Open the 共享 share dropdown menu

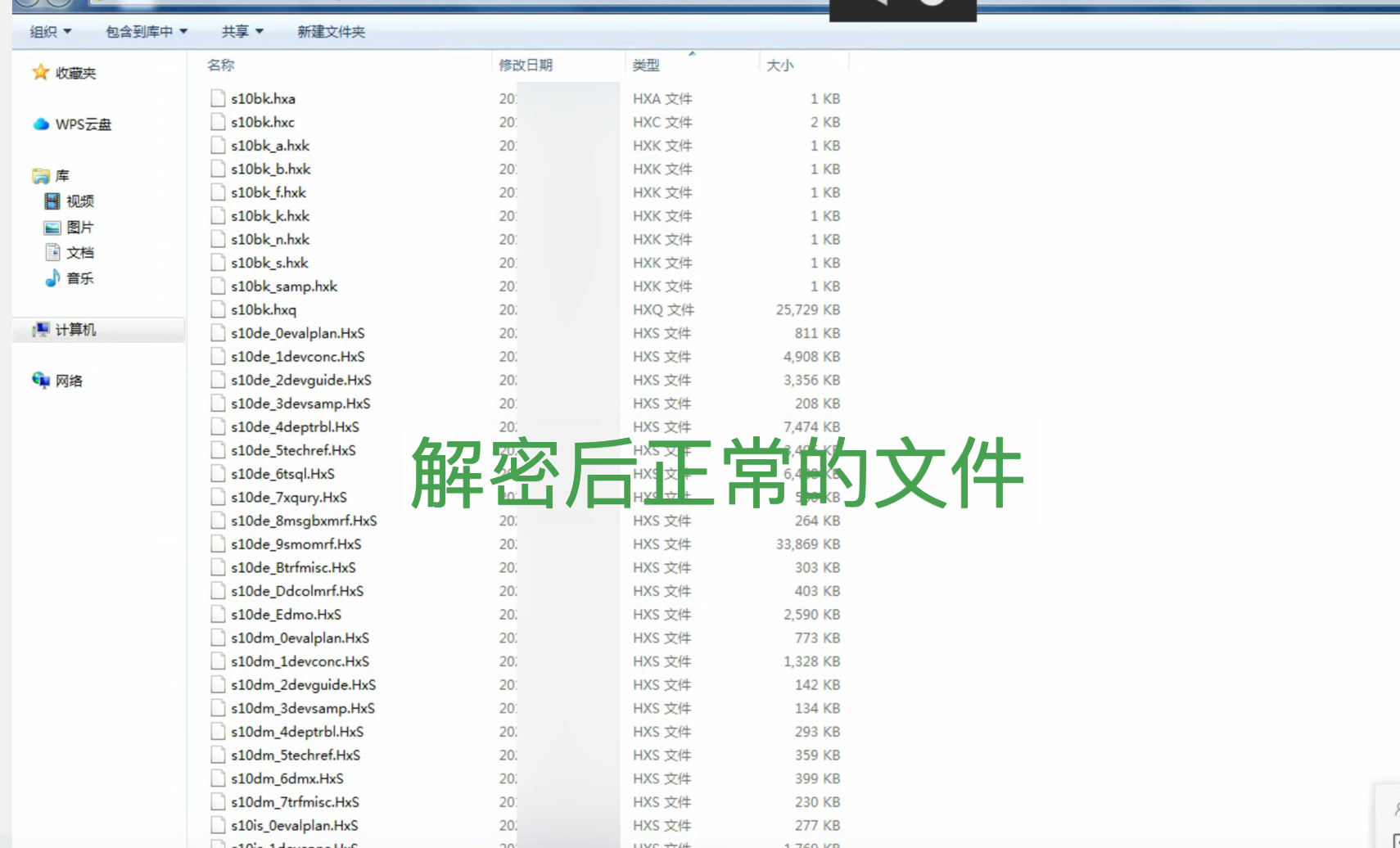[242, 32]
